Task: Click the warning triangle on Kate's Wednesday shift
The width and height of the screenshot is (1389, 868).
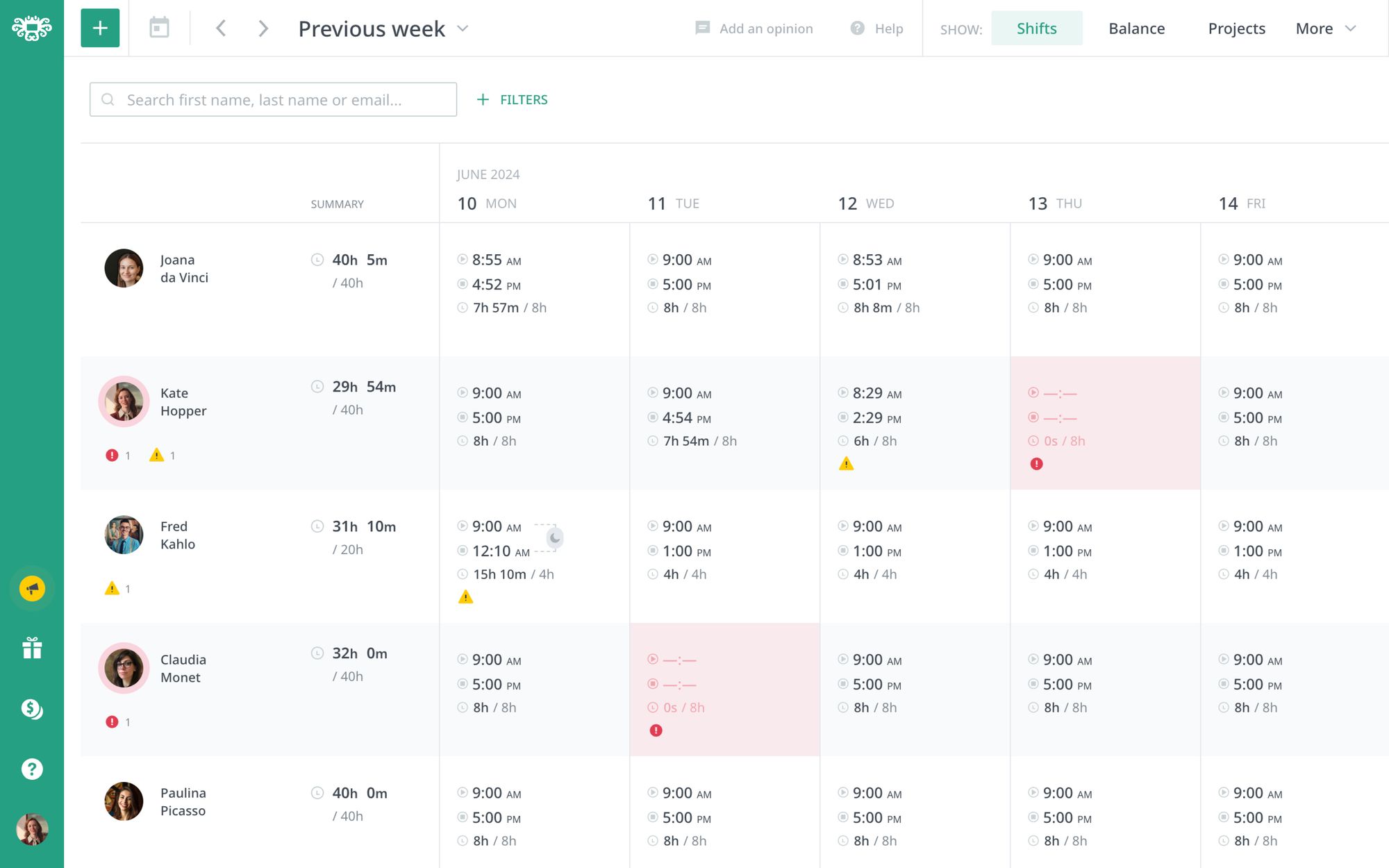Action: tap(846, 463)
